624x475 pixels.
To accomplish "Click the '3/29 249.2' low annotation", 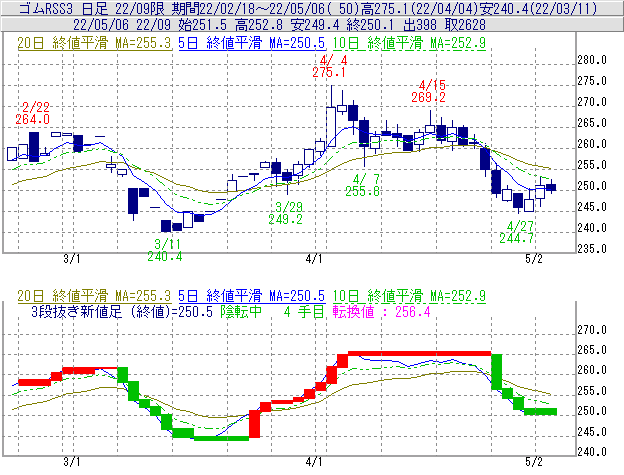I will coord(285,213).
